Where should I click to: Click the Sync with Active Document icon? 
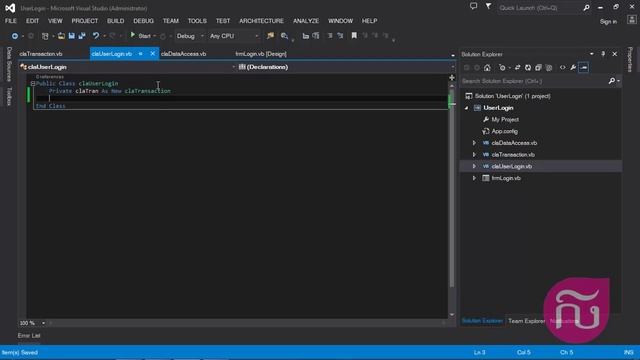tap(518, 68)
